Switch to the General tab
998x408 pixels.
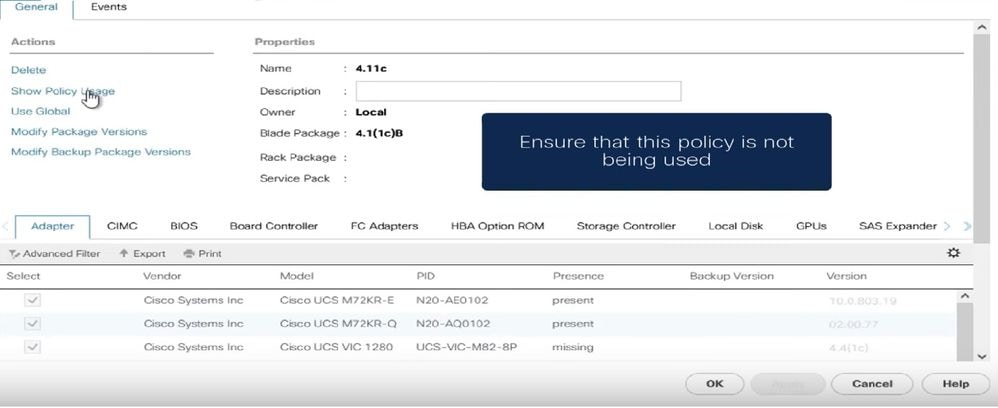click(x=36, y=7)
